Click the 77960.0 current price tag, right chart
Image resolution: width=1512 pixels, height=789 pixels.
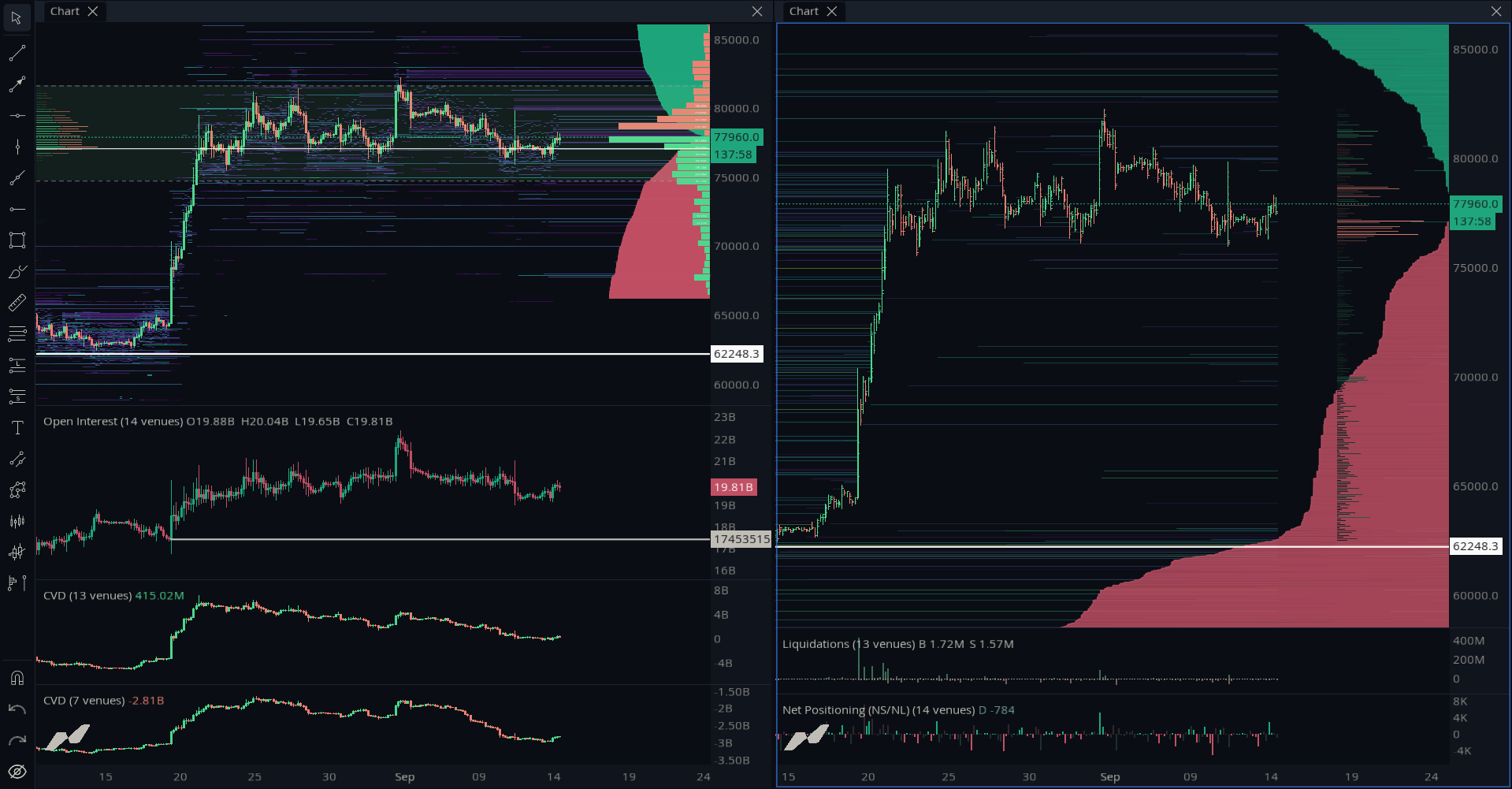coord(1476,203)
